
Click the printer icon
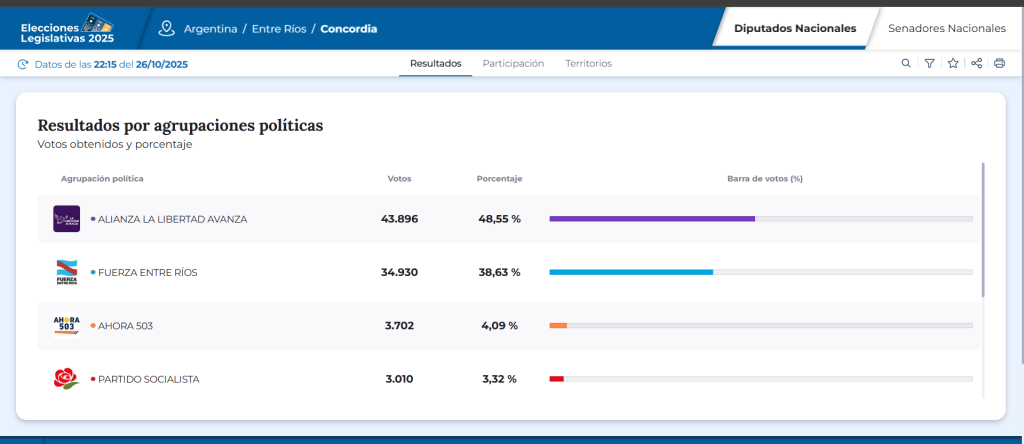point(999,63)
